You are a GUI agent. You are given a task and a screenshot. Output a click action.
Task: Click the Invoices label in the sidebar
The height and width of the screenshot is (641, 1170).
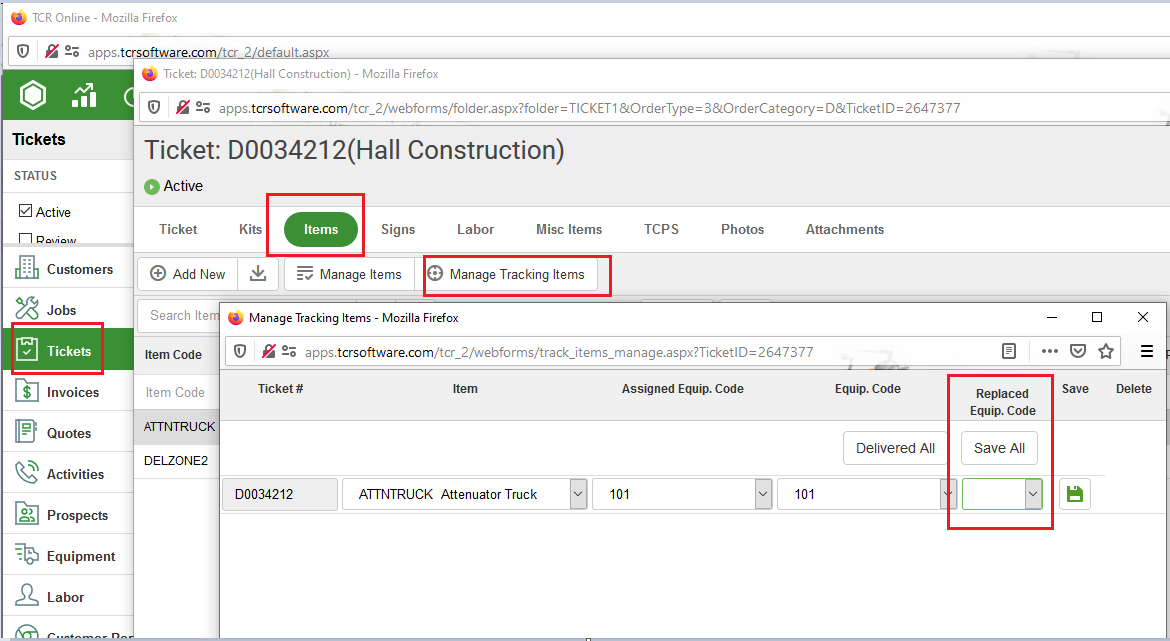72,392
